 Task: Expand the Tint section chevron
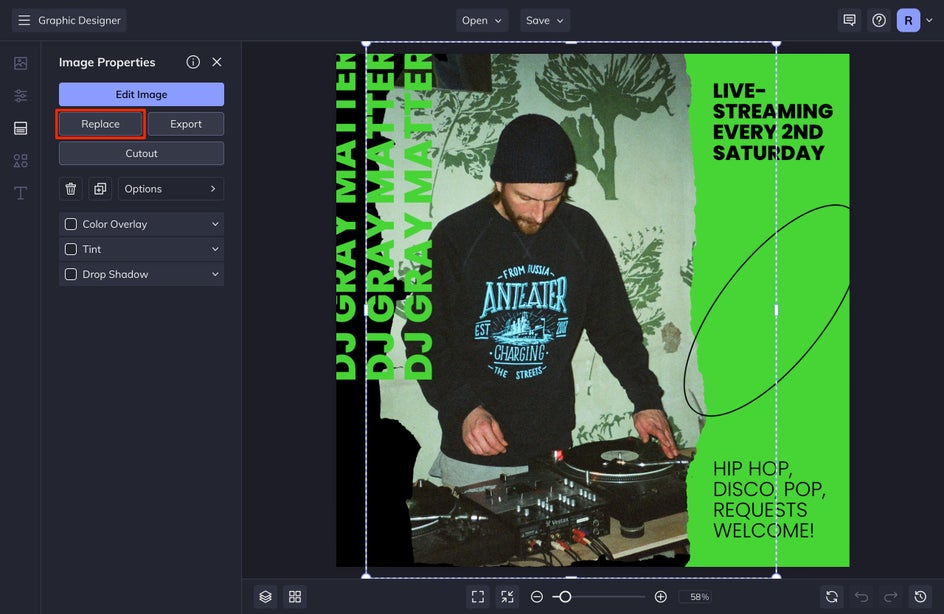click(215, 249)
